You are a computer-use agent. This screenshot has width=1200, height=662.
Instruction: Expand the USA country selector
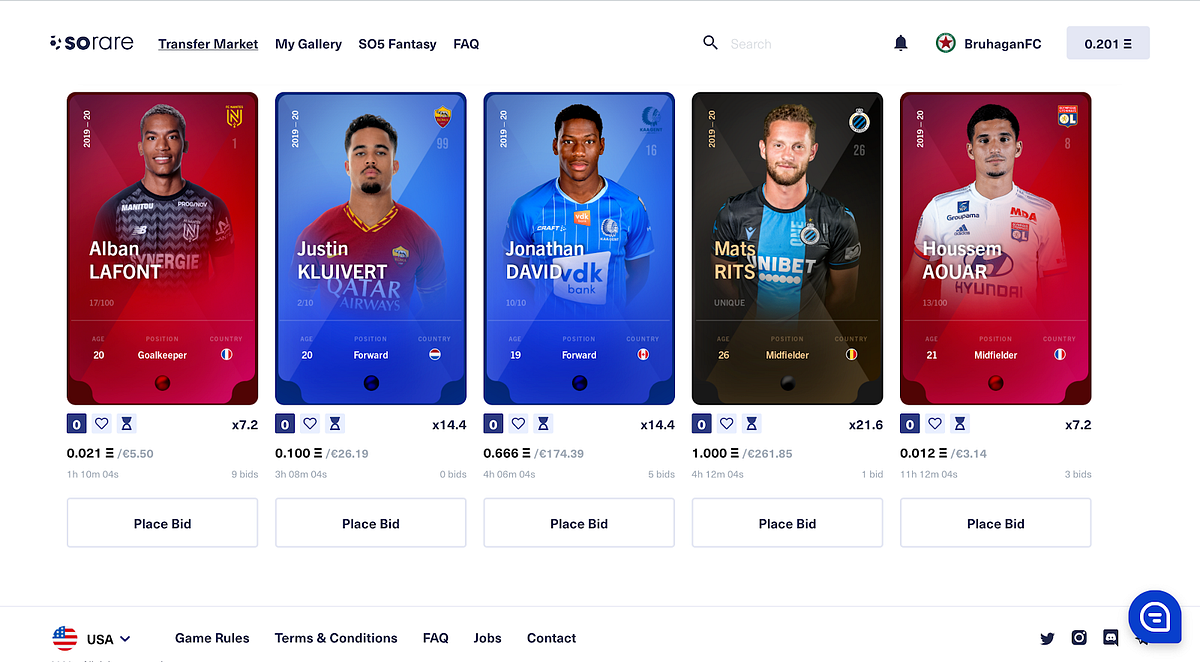tap(91, 638)
